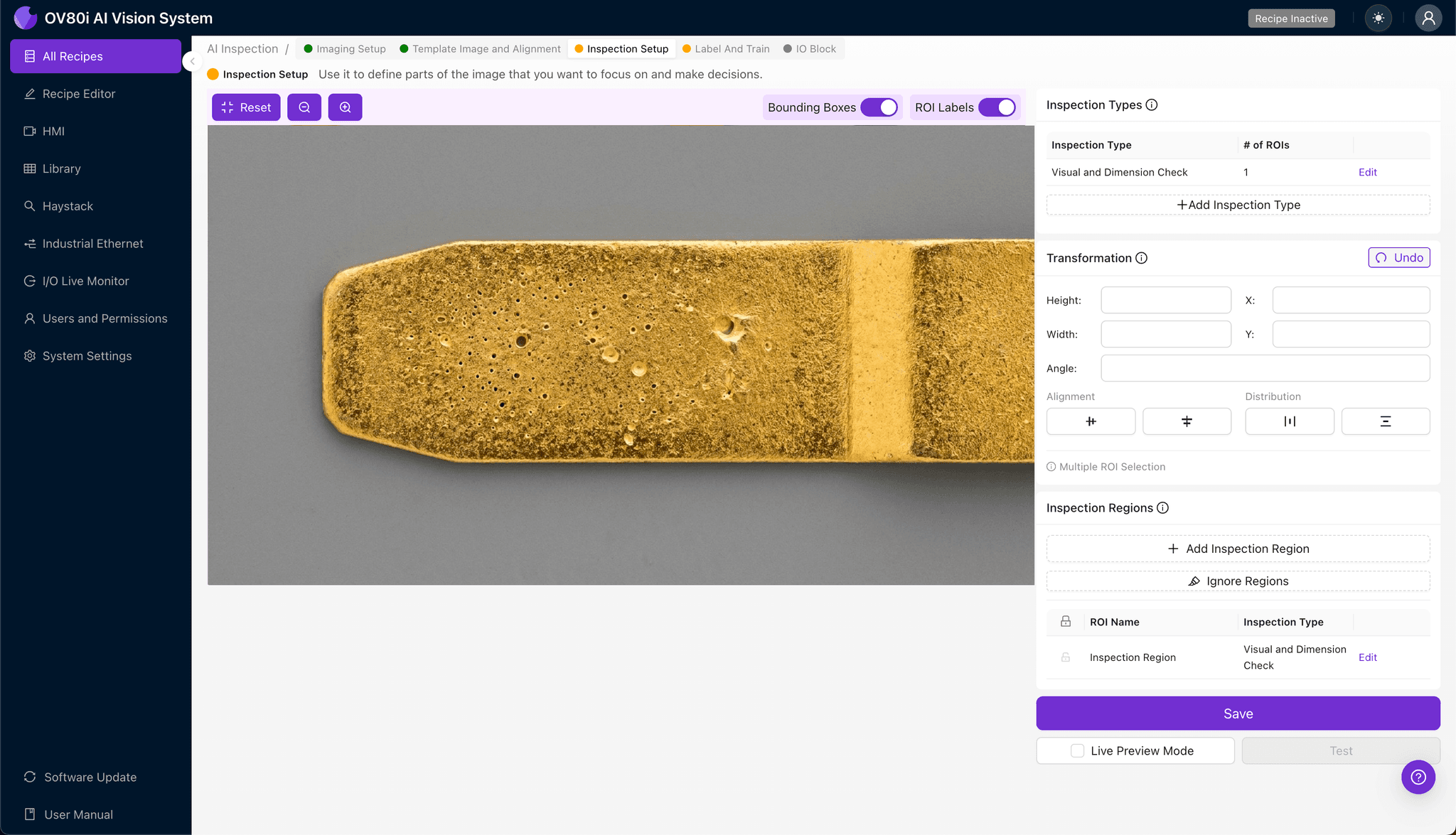Click the Ignore Regions button

1238,582
